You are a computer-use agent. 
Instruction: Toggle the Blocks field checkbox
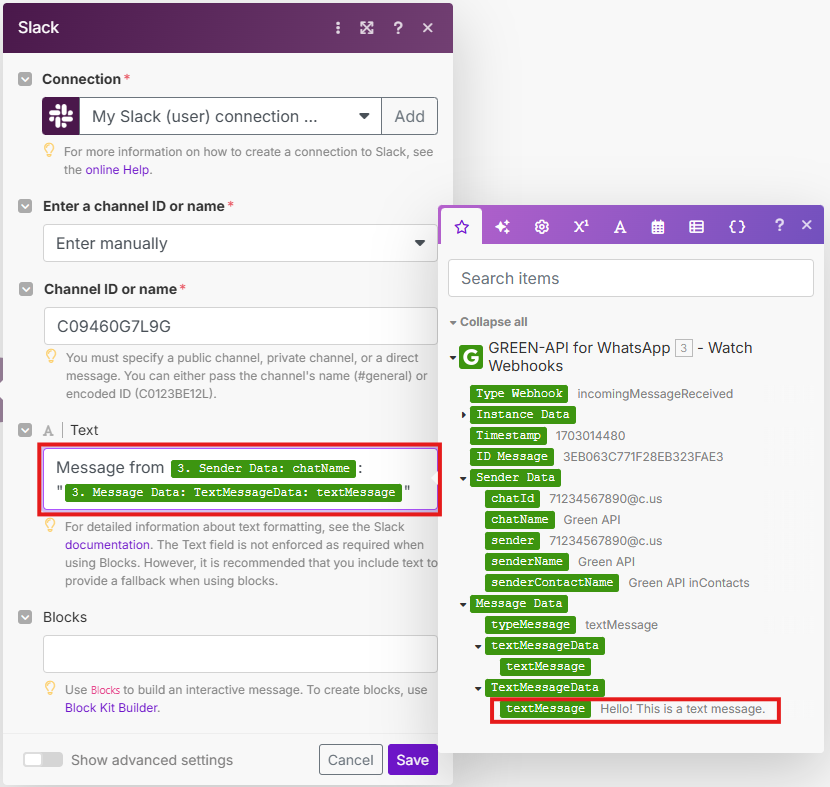click(25, 617)
